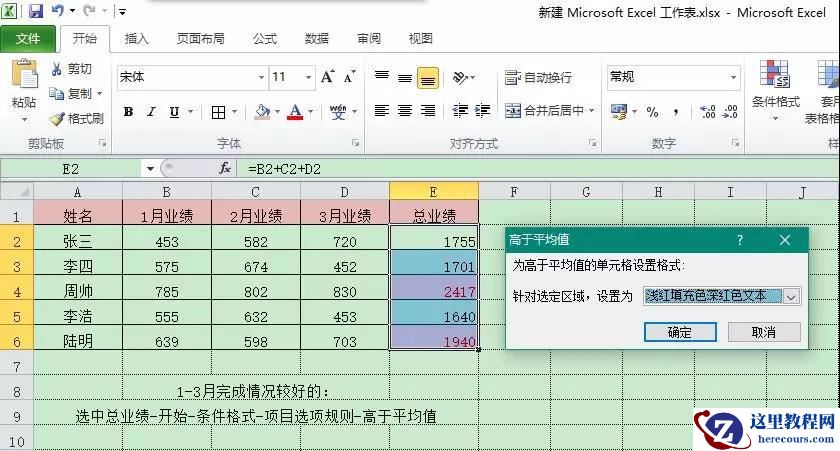Align text left
This screenshot has height=451, width=840.
[382, 111]
